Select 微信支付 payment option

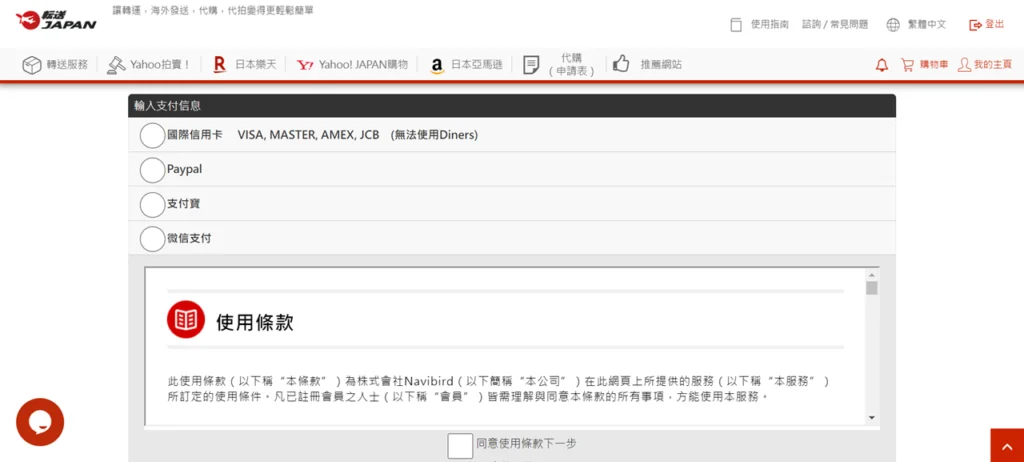pos(152,239)
